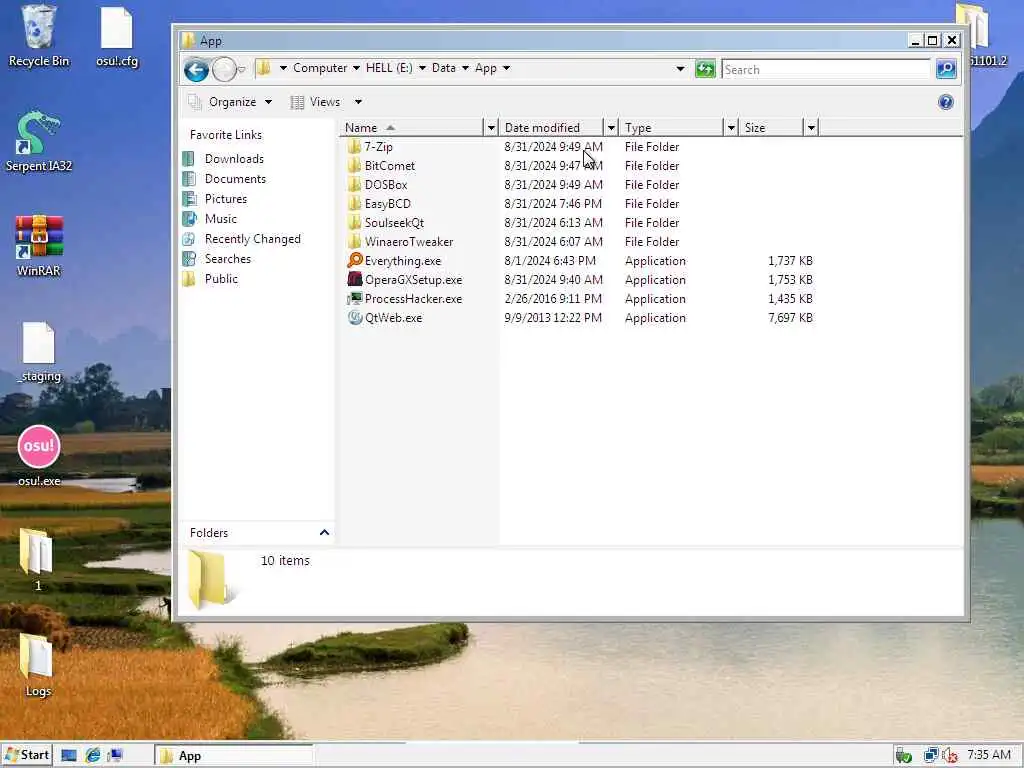
Task: Open Downloads in Favorite Links
Action: pyautogui.click(x=234, y=159)
